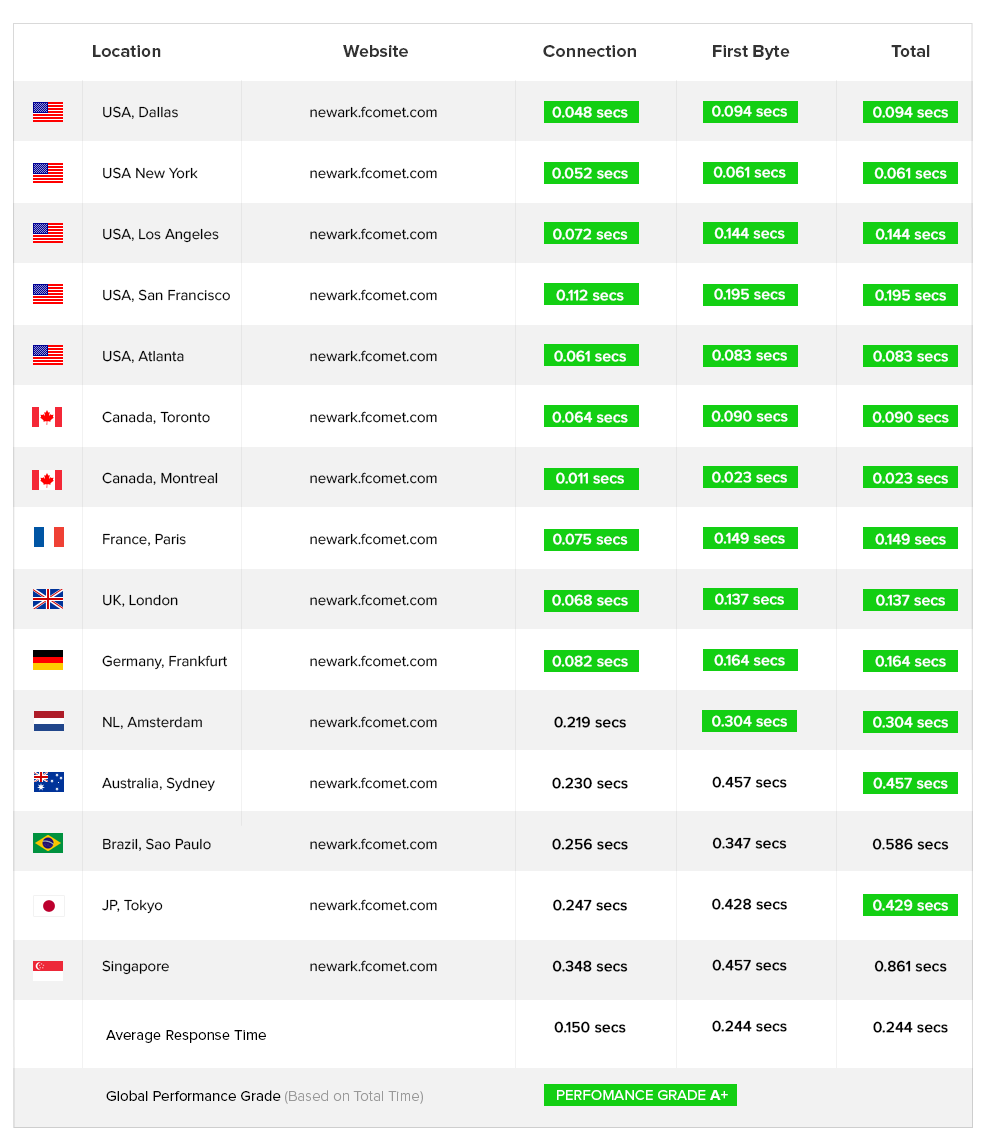Click the Netherlands flag beside Amsterdam
Screen dimensions: 985x1134
pos(48,721)
